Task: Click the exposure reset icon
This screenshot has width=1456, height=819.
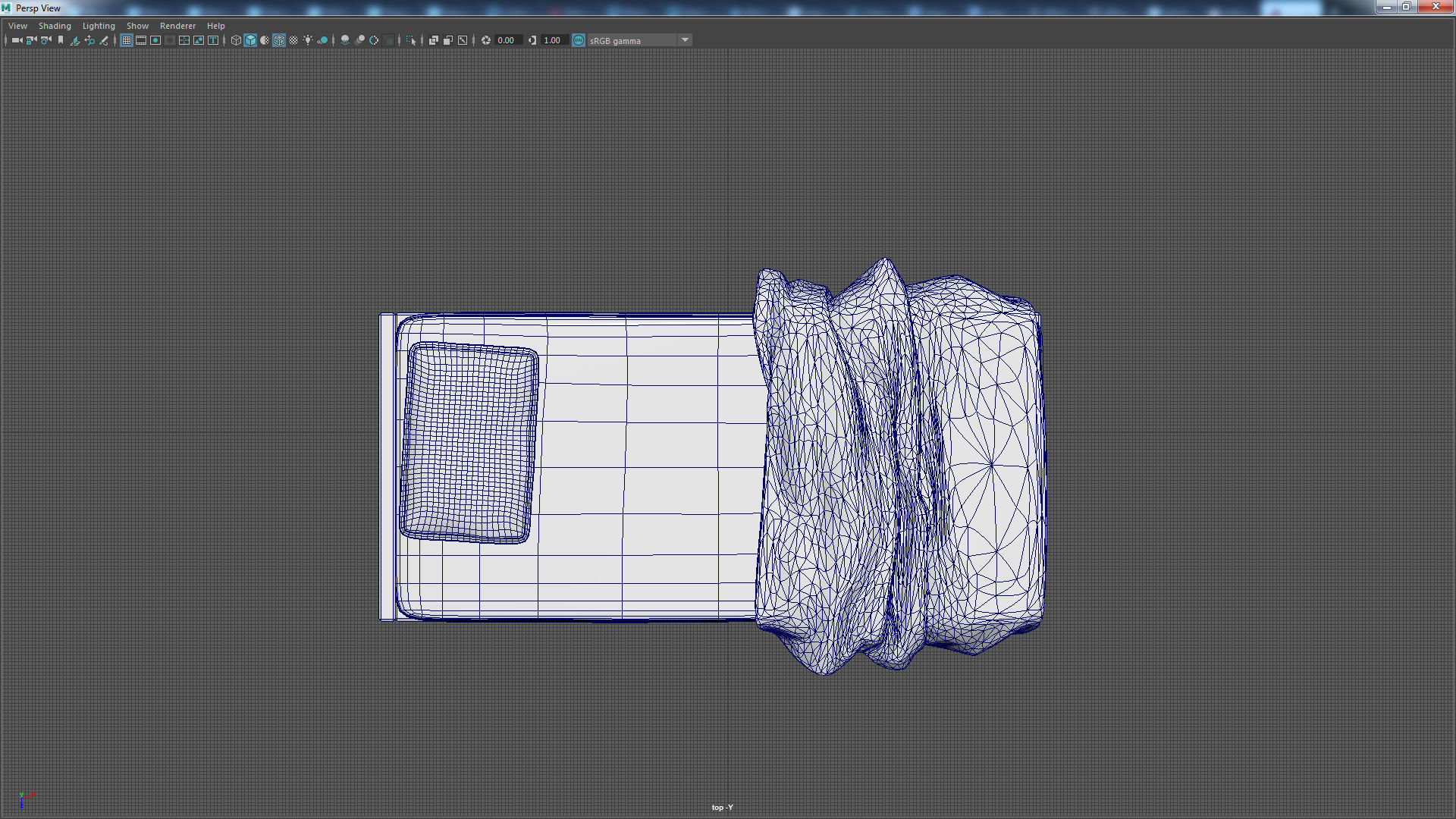Action: click(486, 40)
